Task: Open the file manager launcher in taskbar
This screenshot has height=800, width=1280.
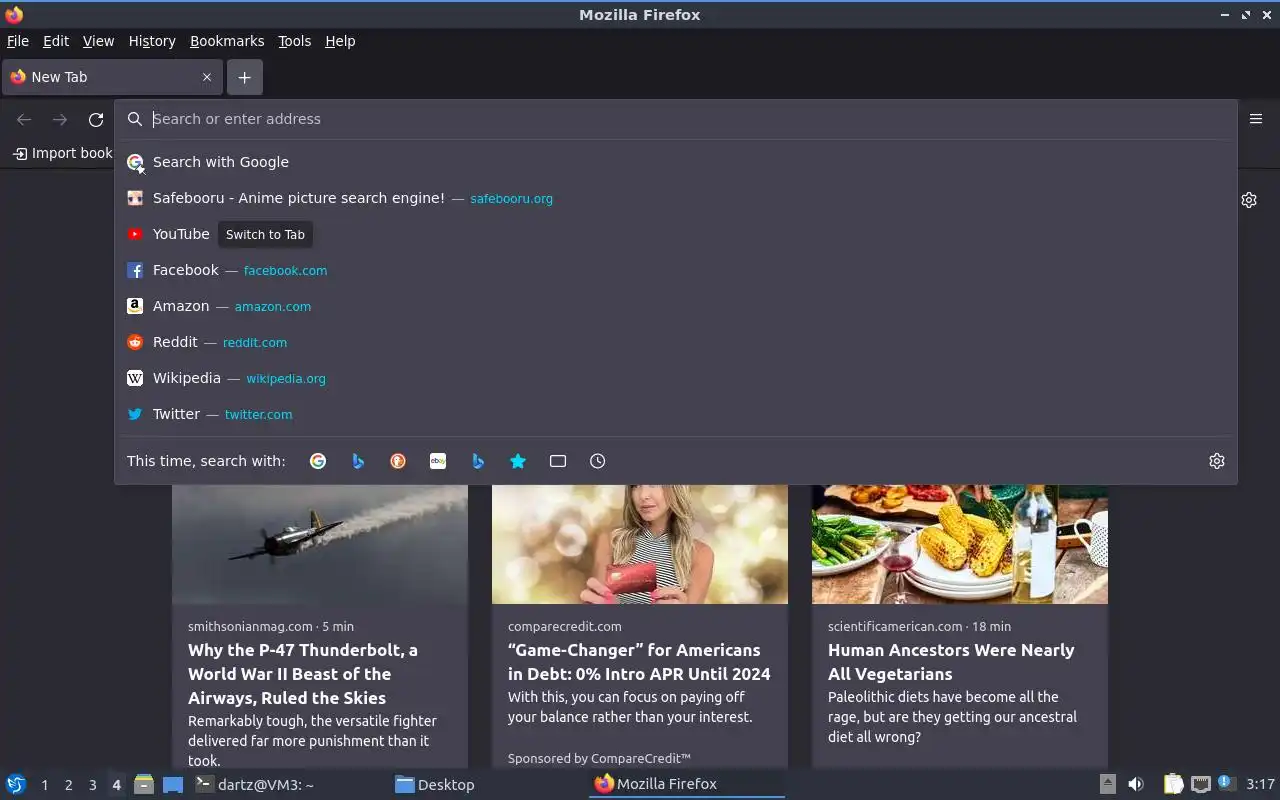Action: point(144,784)
